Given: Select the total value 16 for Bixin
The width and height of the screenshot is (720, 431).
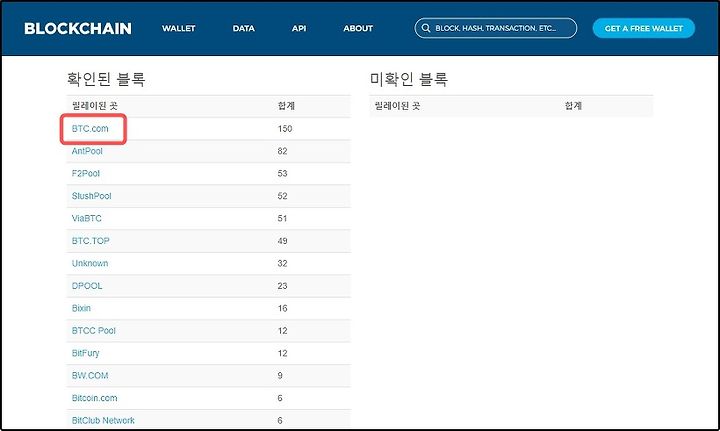Looking at the screenshot, I should click(x=282, y=308).
